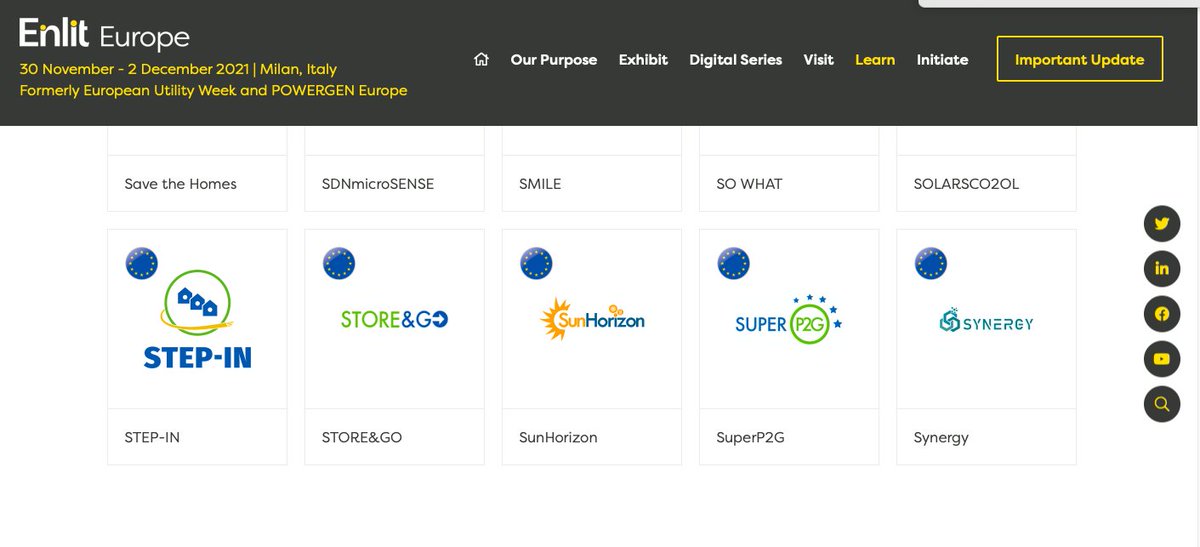Open the Digital Series menu
Image resolution: width=1200 pixels, height=547 pixels.
736,60
